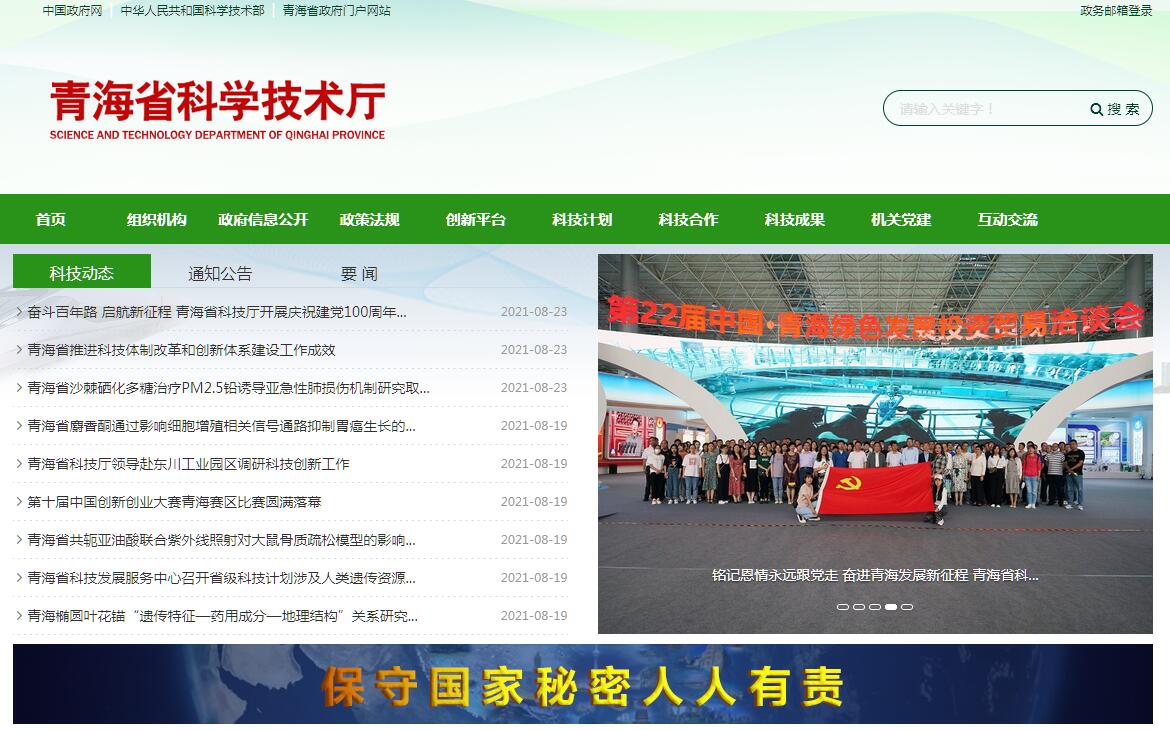Click the 青海省科学技术厅 site logo

click(217, 110)
